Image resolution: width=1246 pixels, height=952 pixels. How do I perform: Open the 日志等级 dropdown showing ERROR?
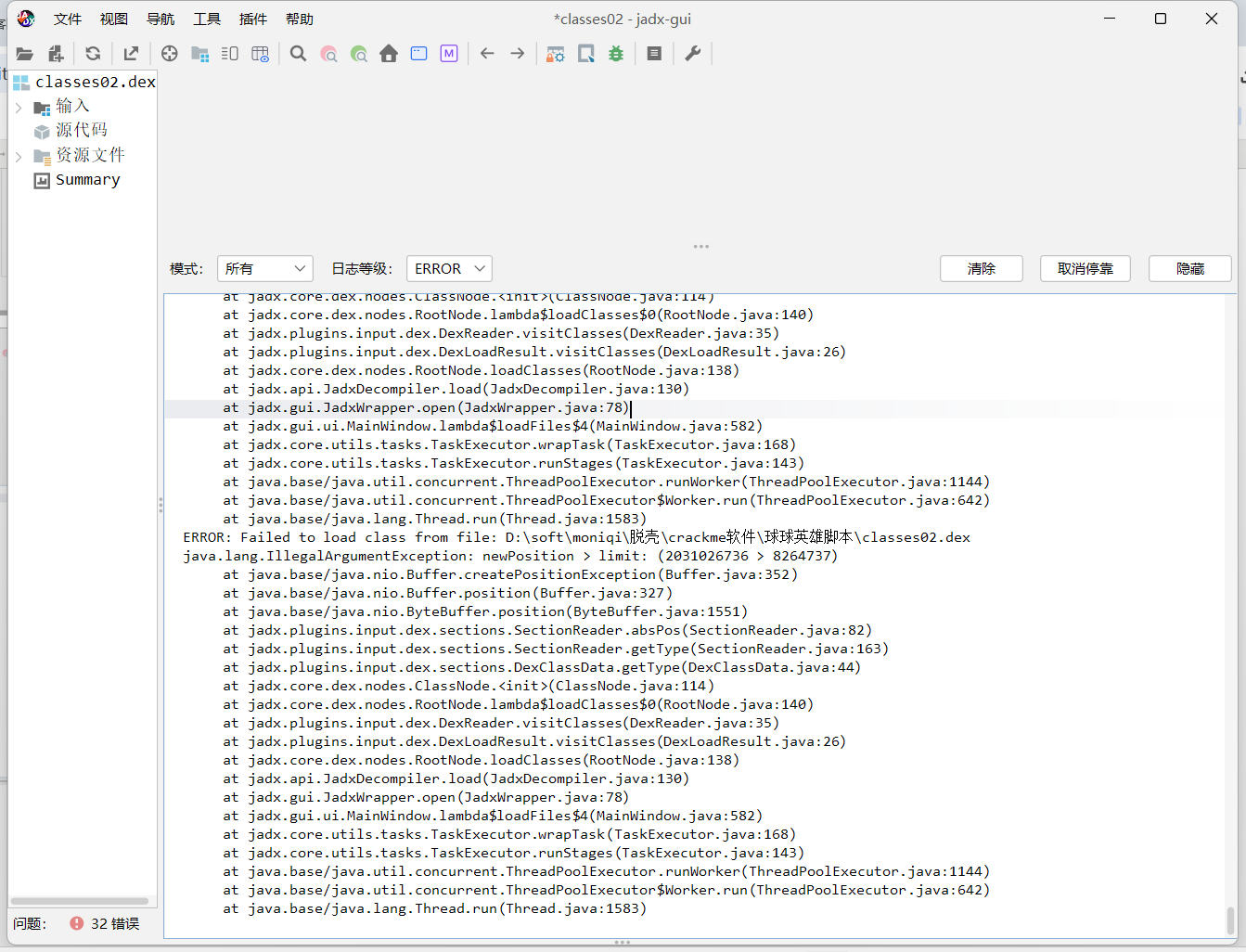click(x=449, y=268)
